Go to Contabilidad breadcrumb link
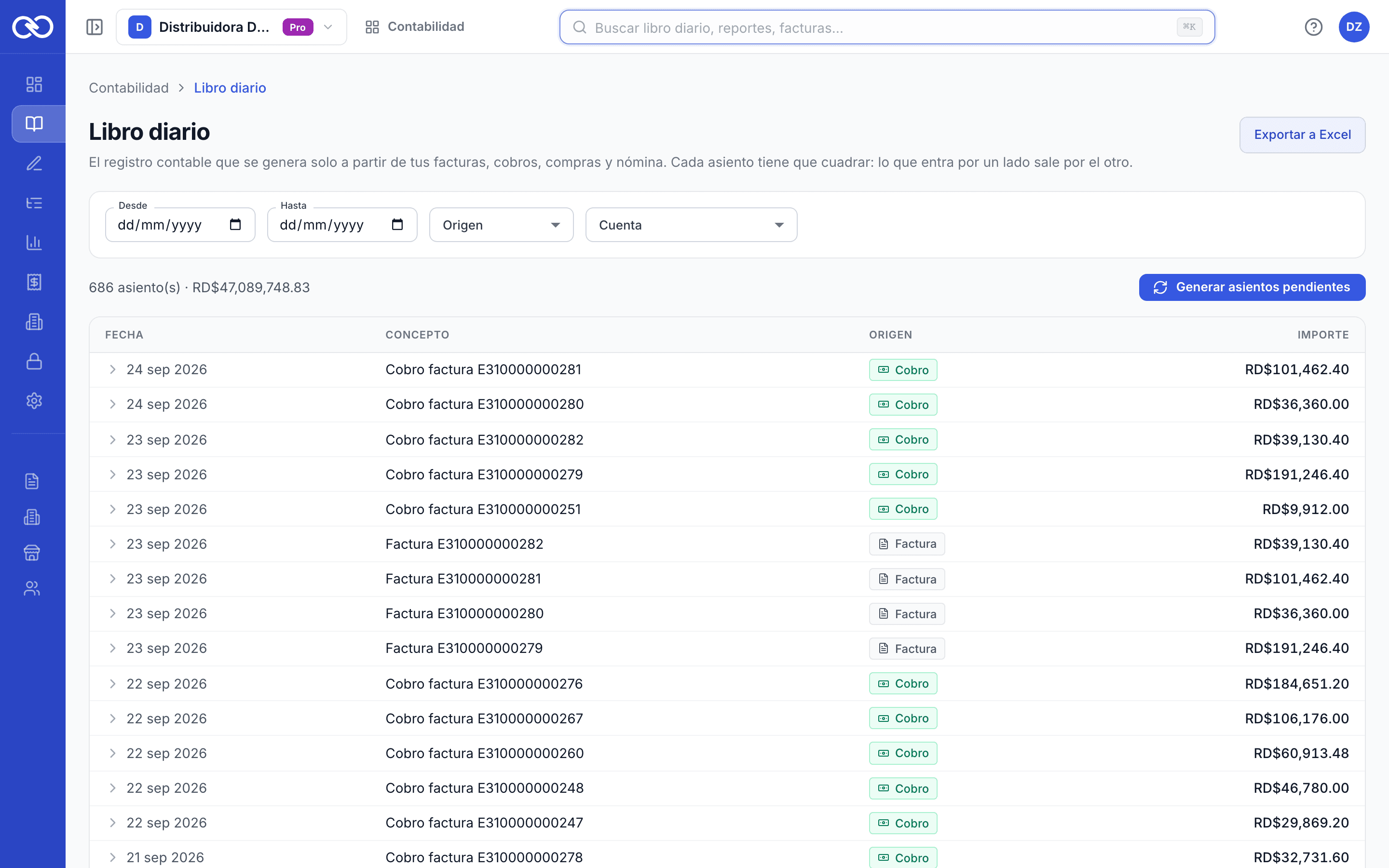 pos(129,88)
